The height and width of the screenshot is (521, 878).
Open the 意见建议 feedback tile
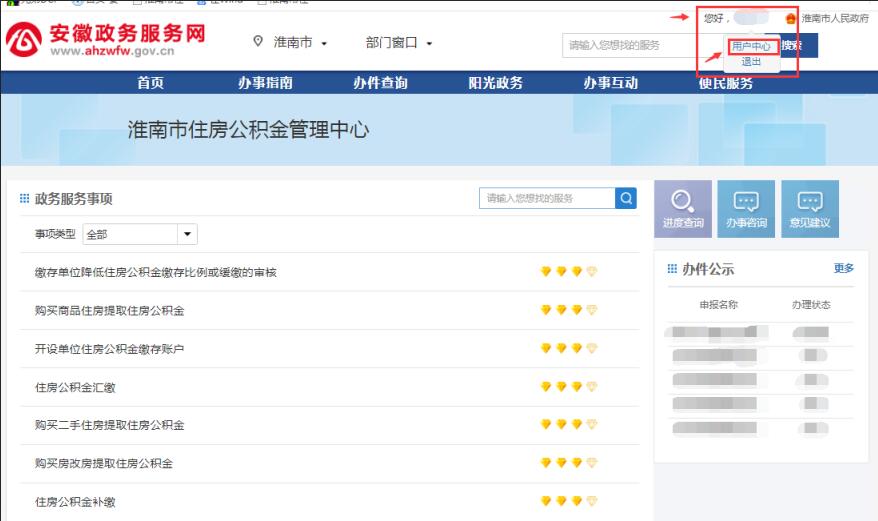point(810,209)
